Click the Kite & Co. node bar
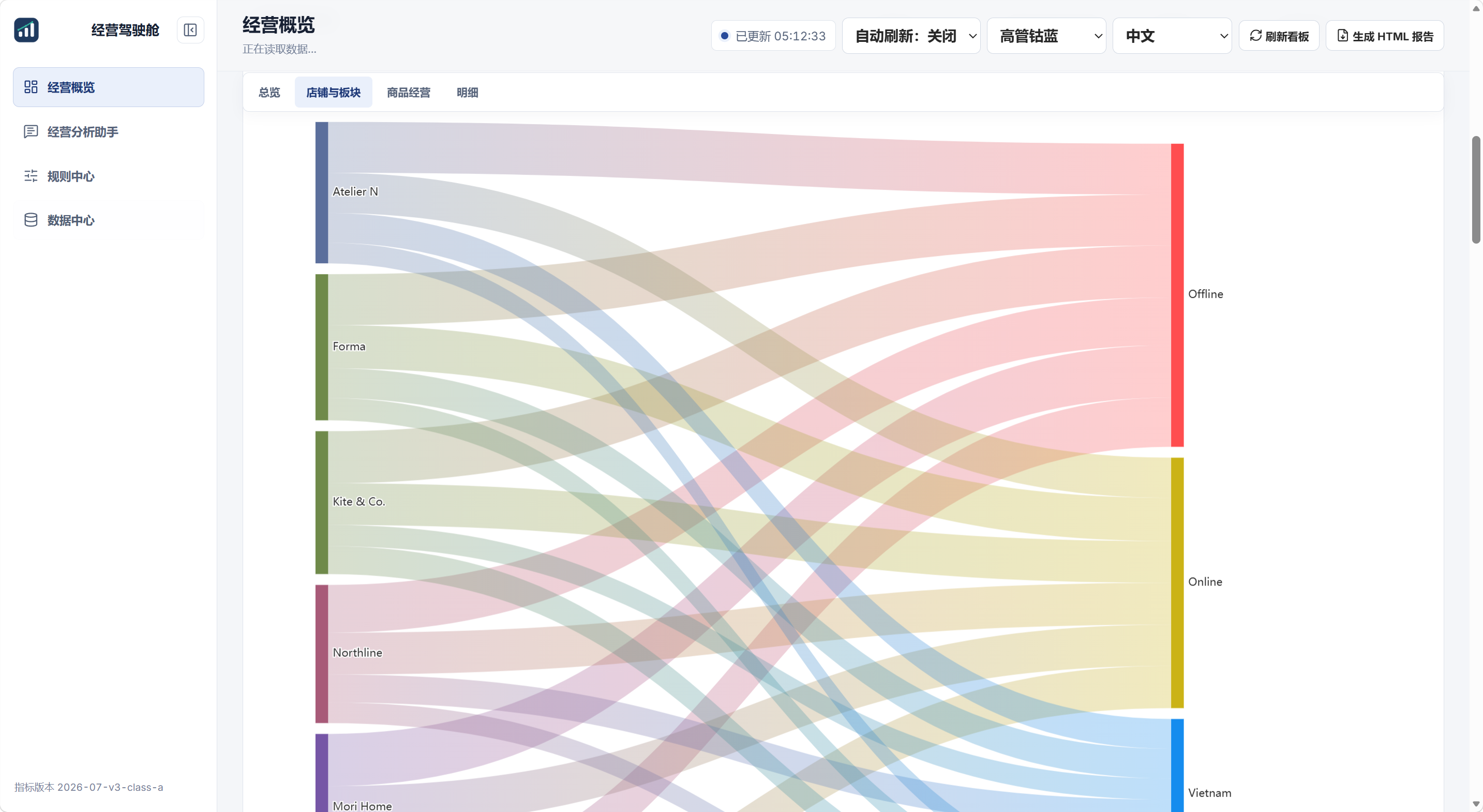This screenshot has height=812, width=1483. coord(322,502)
